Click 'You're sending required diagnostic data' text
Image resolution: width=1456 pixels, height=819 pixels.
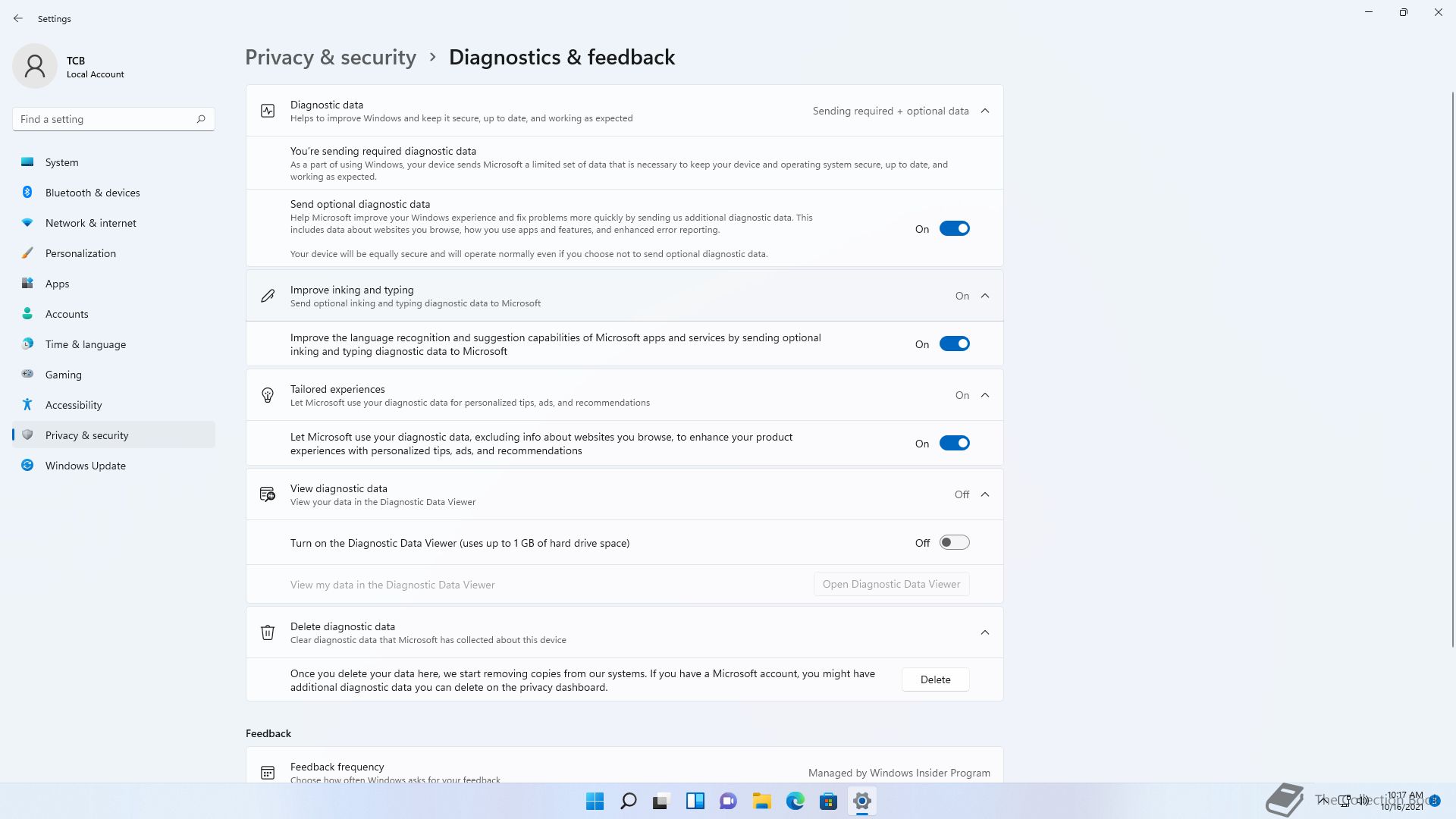point(383,151)
